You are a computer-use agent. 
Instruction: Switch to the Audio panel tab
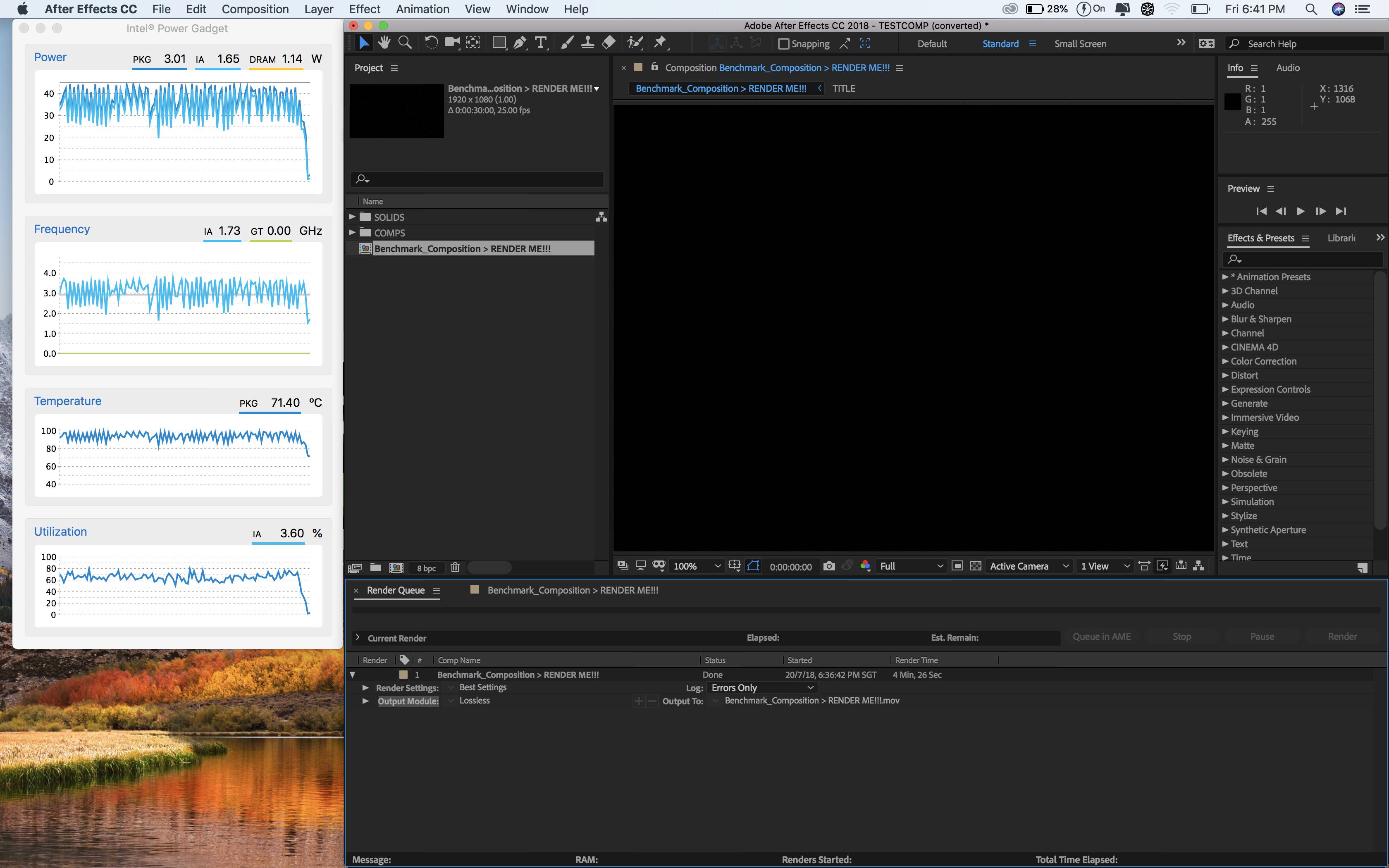click(x=1287, y=68)
